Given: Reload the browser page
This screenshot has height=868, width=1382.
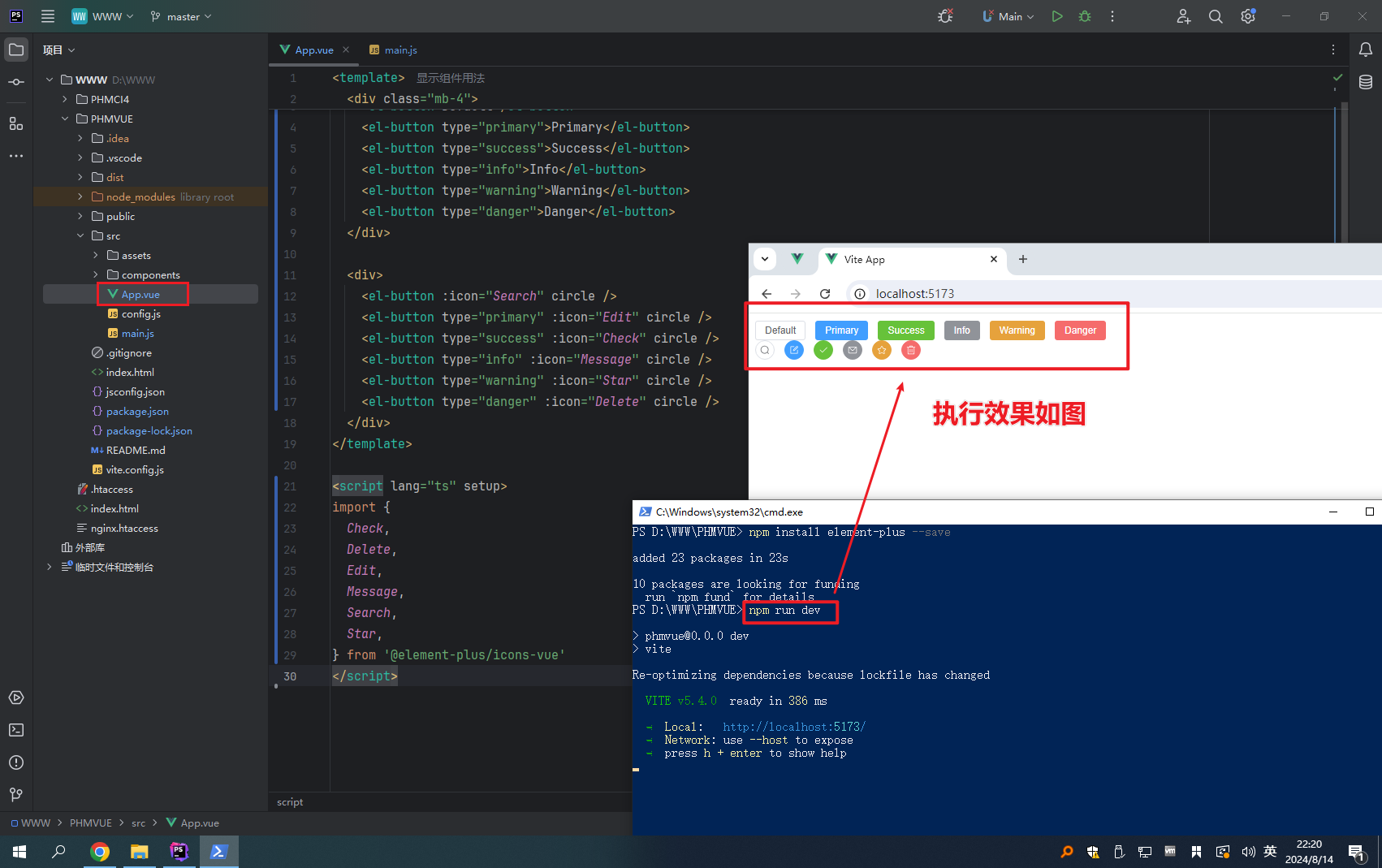Looking at the screenshot, I should [825, 294].
